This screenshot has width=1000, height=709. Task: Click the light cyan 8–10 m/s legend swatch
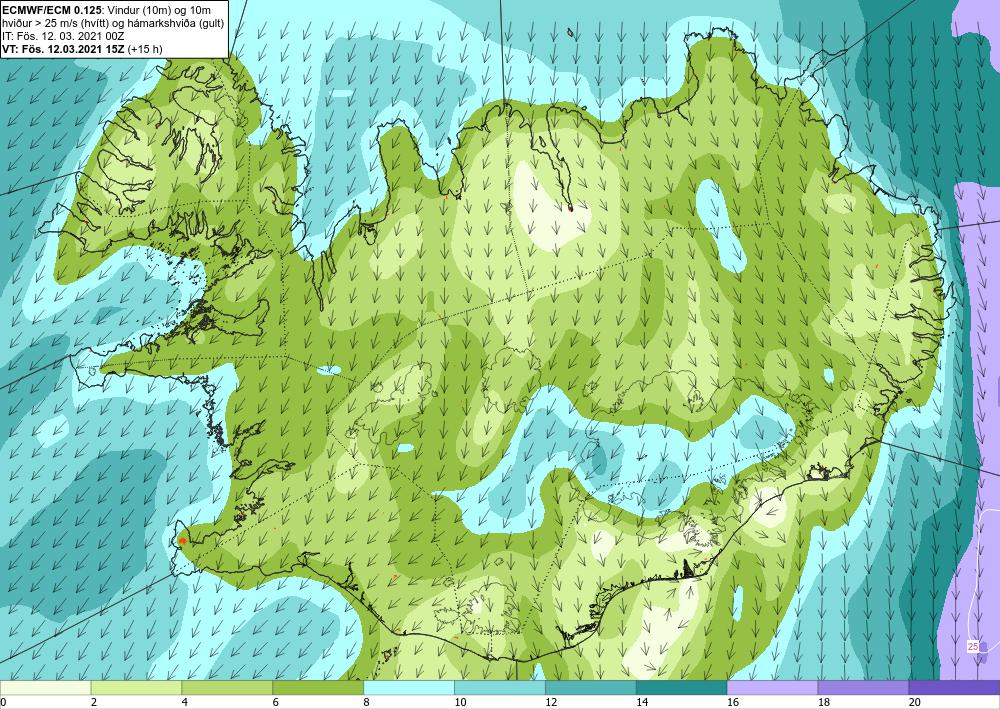pyautogui.click(x=409, y=688)
